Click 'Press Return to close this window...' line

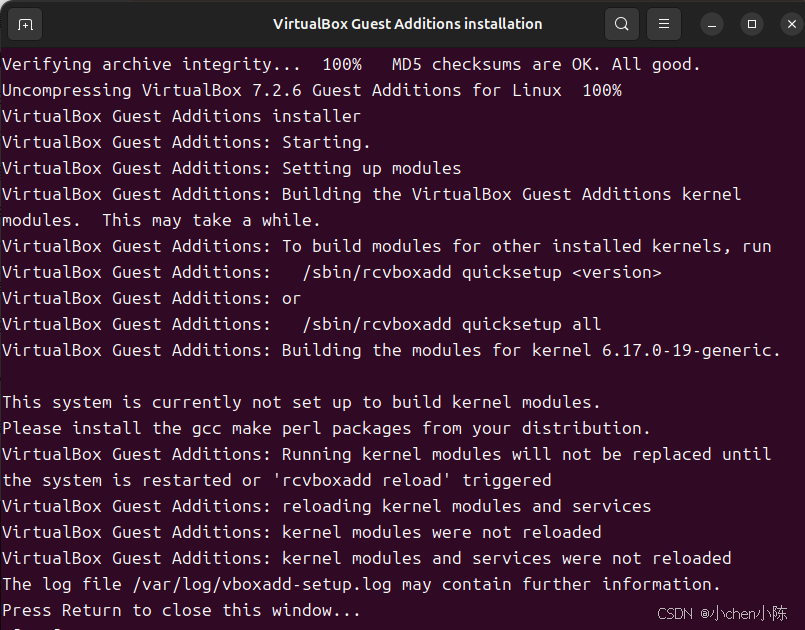(x=181, y=611)
